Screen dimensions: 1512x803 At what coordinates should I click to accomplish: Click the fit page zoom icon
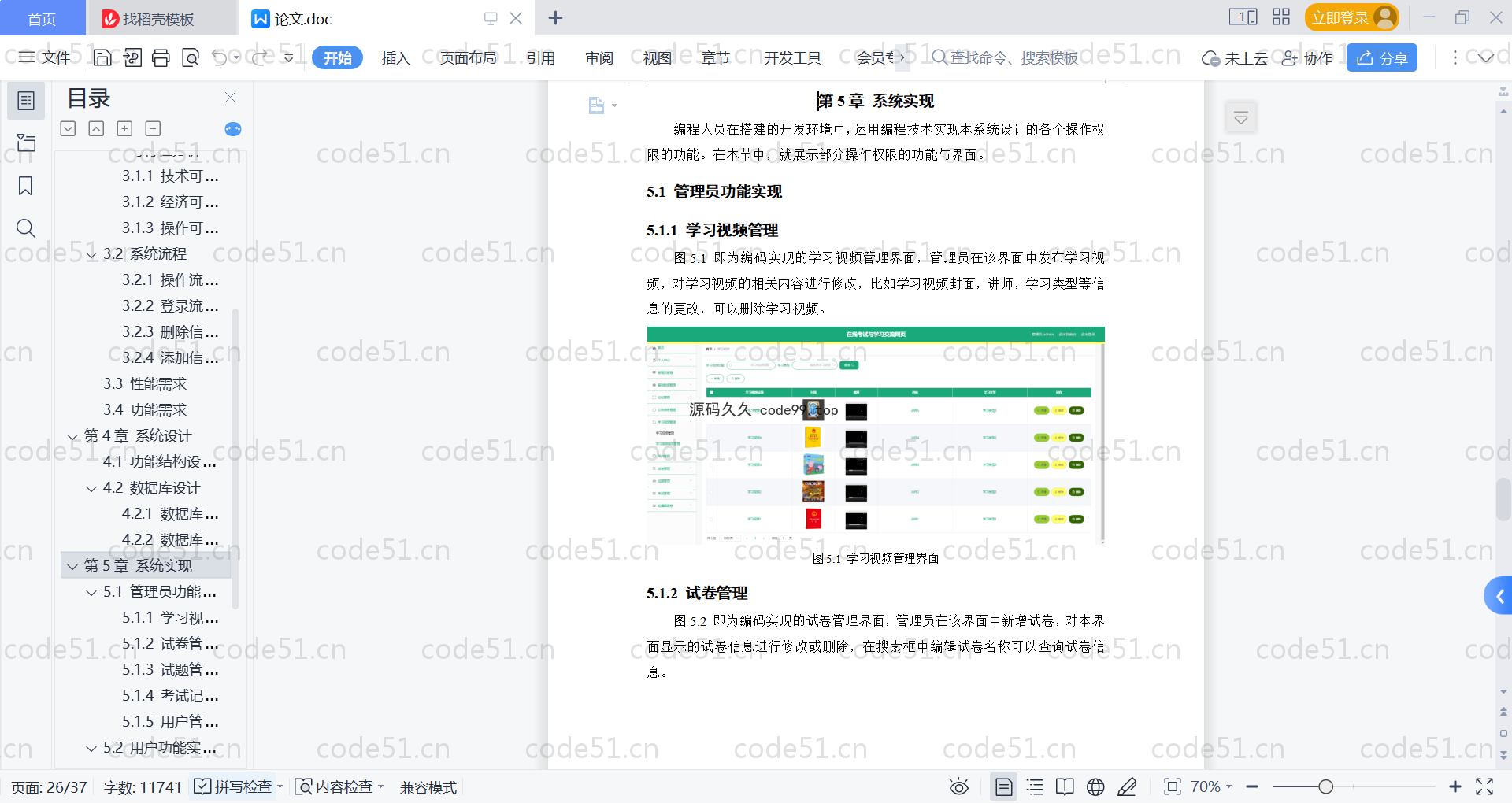1173,786
